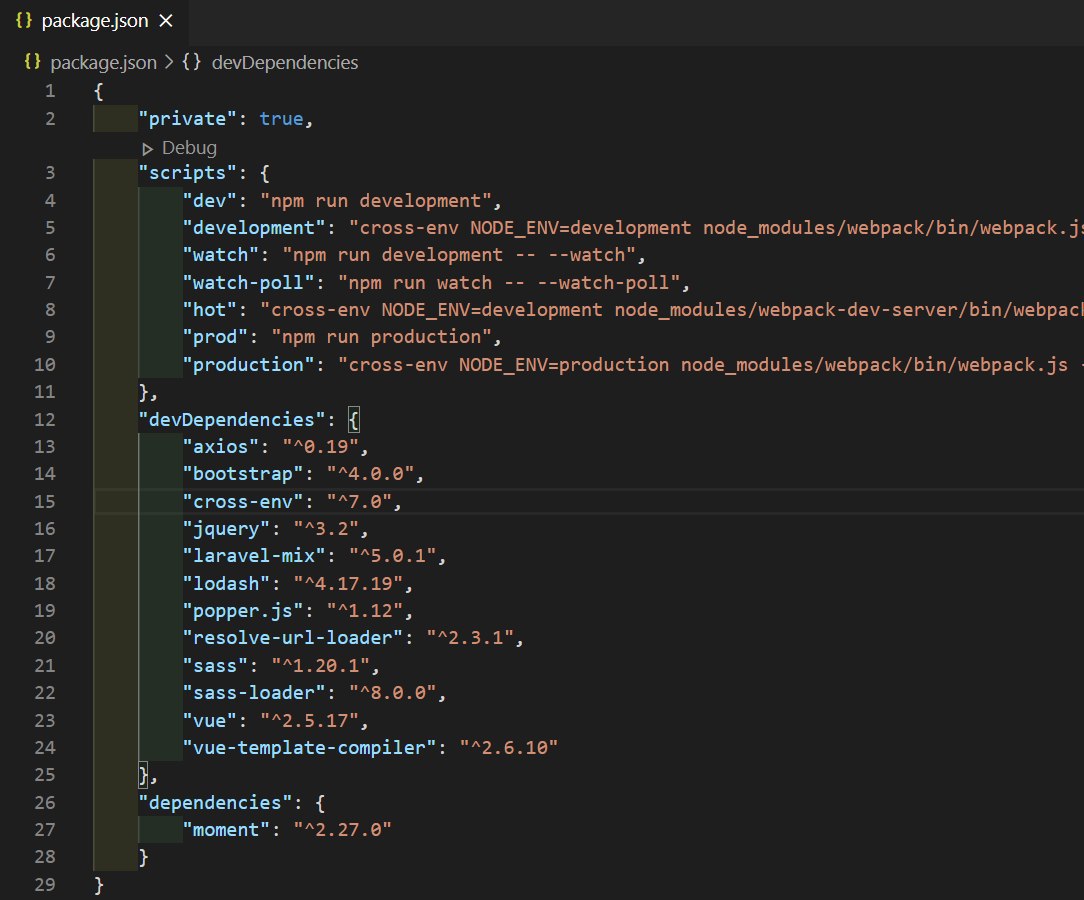The height and width of the screenshot is (900, 1084).
Task: Click the "private" key on line 2
Action: [x=188, y=119]
